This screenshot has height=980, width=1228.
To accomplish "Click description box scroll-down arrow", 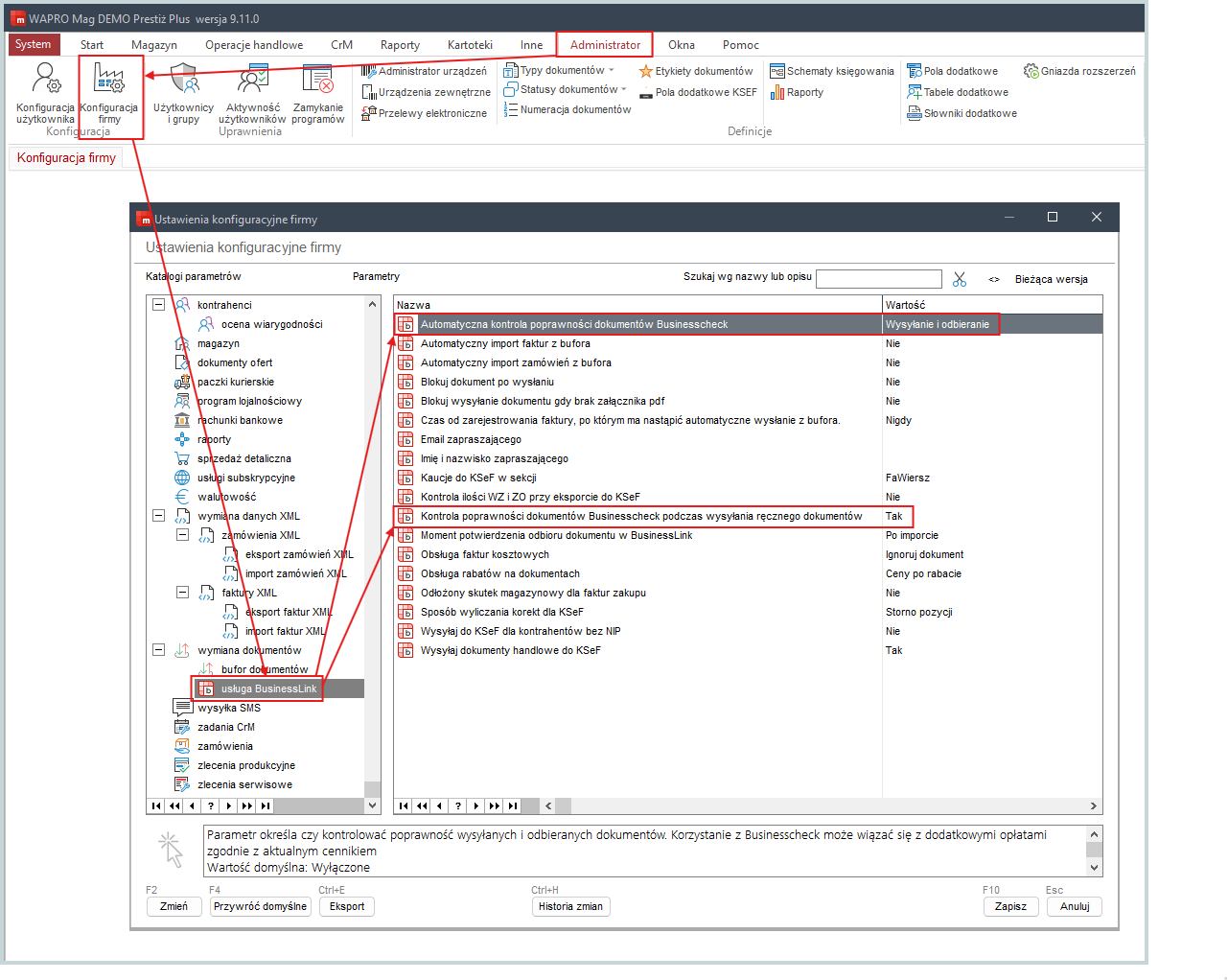I will (1094, 868).
